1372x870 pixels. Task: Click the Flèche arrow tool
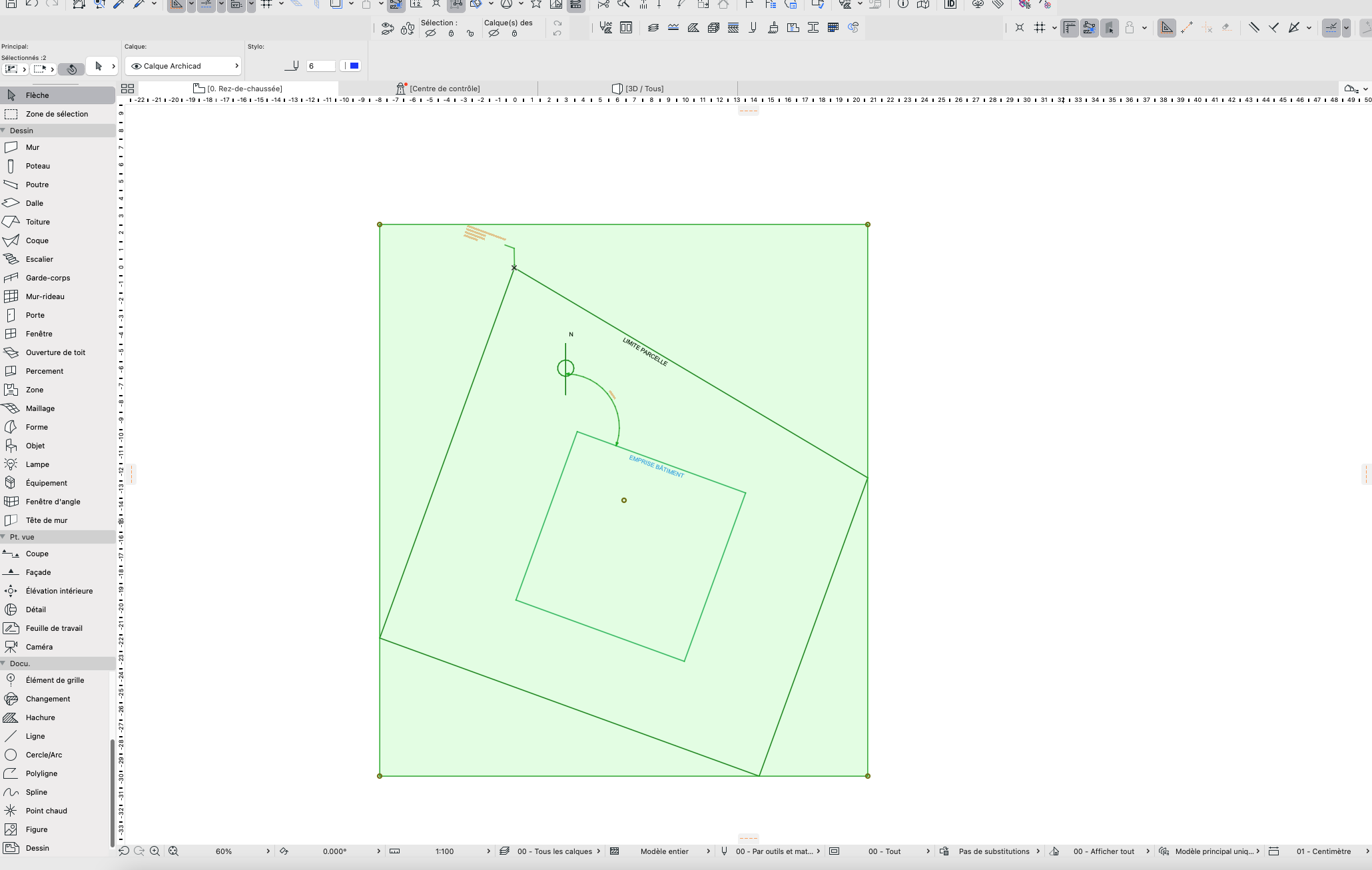pos(57,95)
